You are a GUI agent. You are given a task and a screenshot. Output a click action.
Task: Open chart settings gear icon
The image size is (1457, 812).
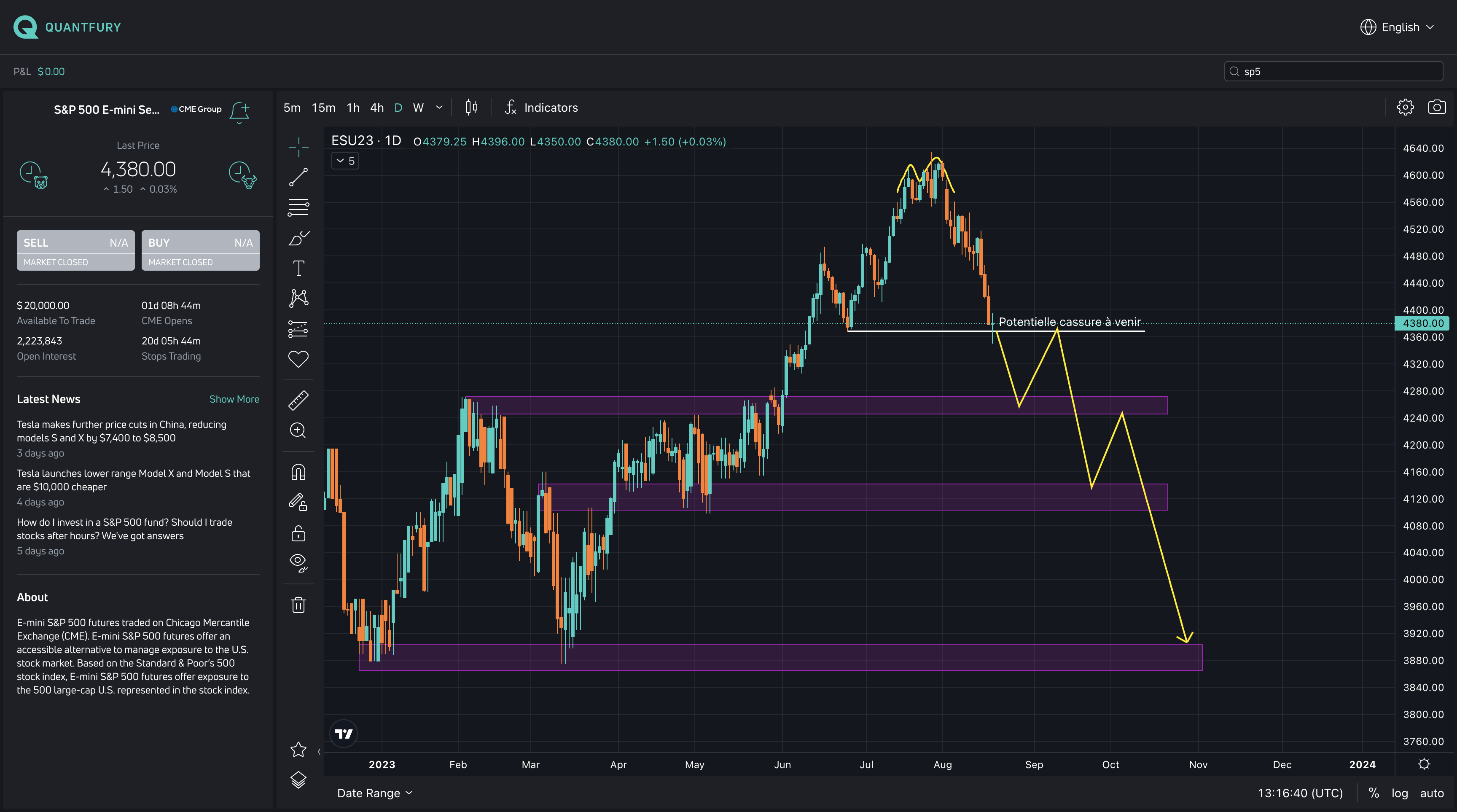point(1405,108)
